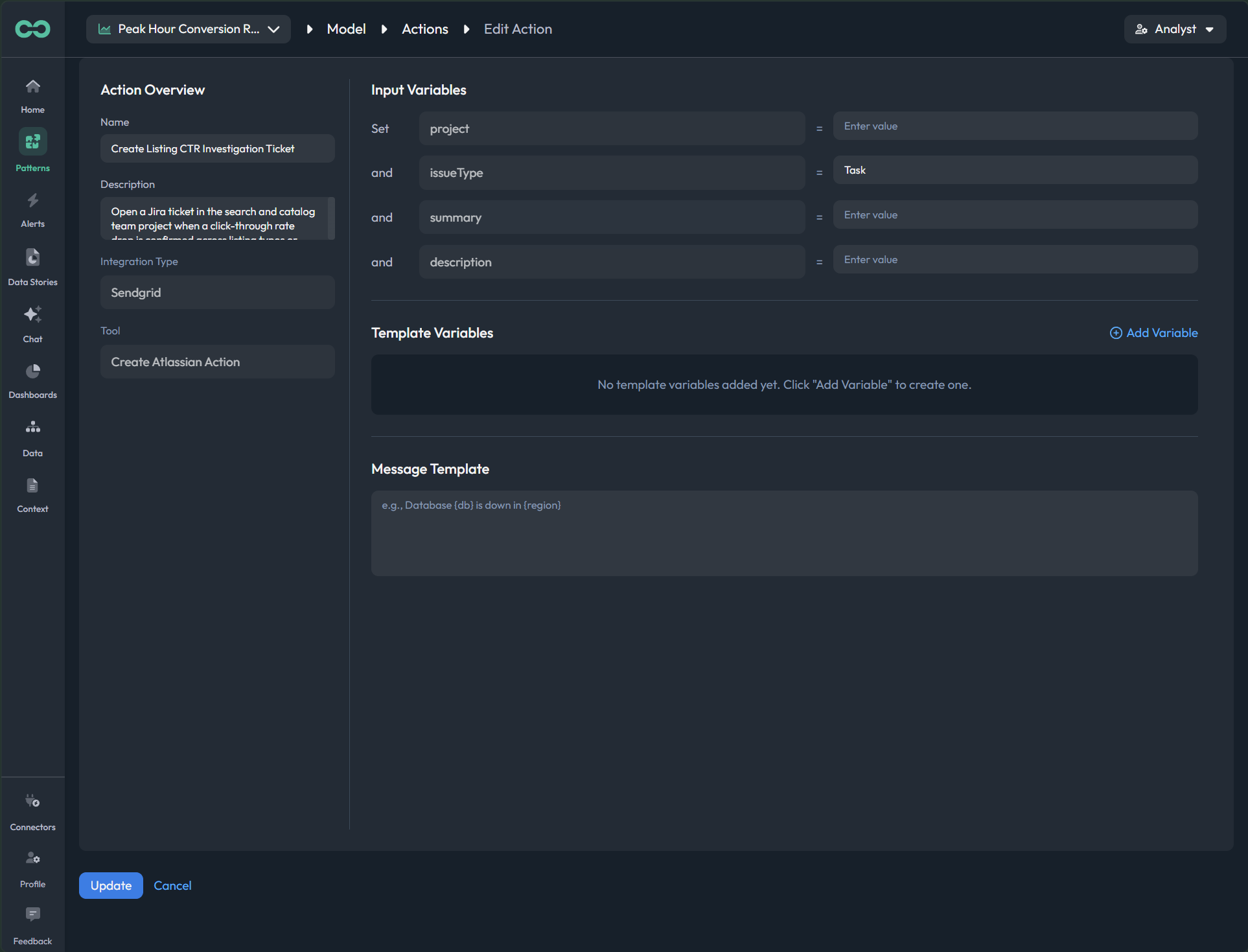1248x952 pixels.
Task: Open the Patterns sidebar icon
Action: tap(32, 141)
